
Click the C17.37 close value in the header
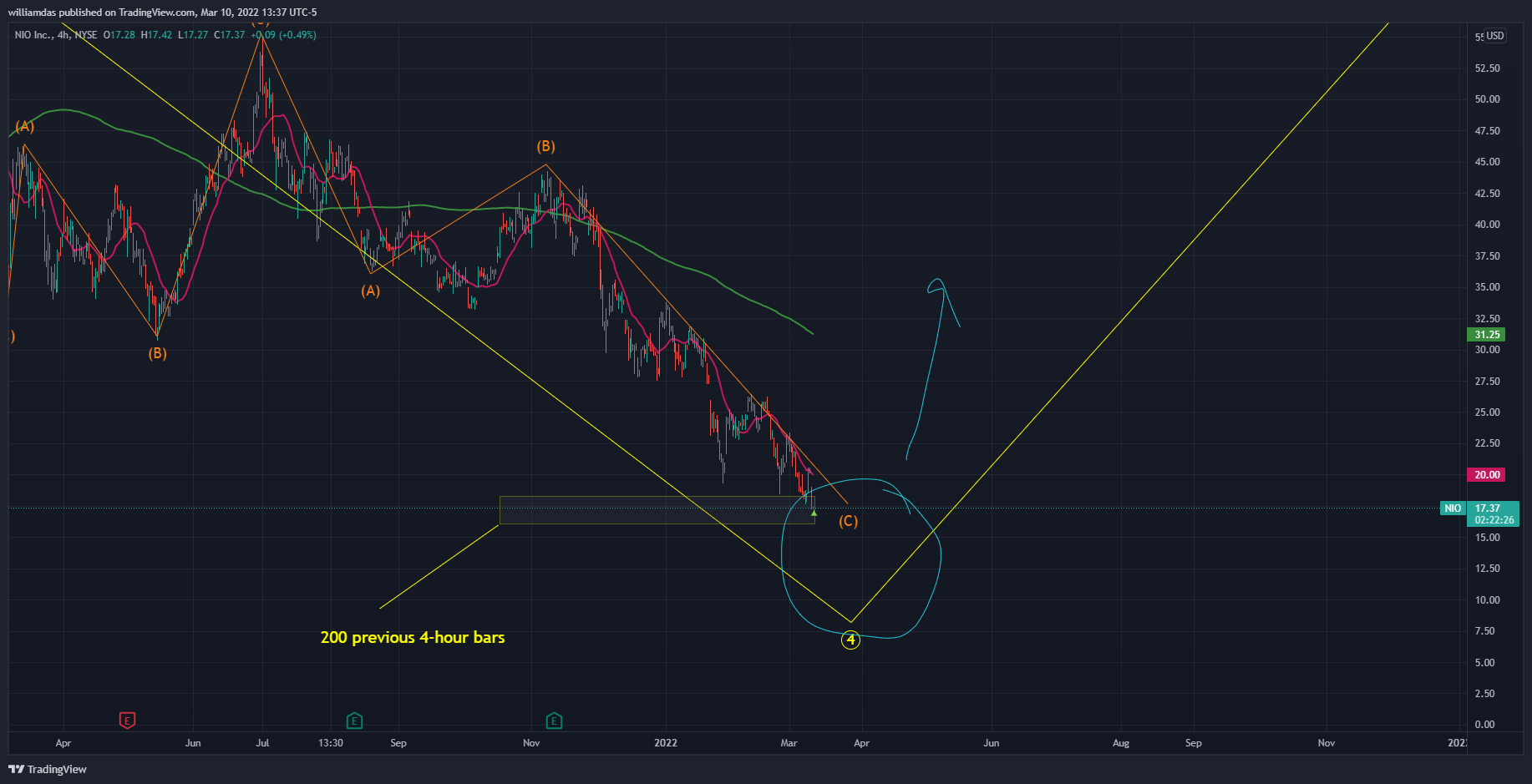click(229, 35)
